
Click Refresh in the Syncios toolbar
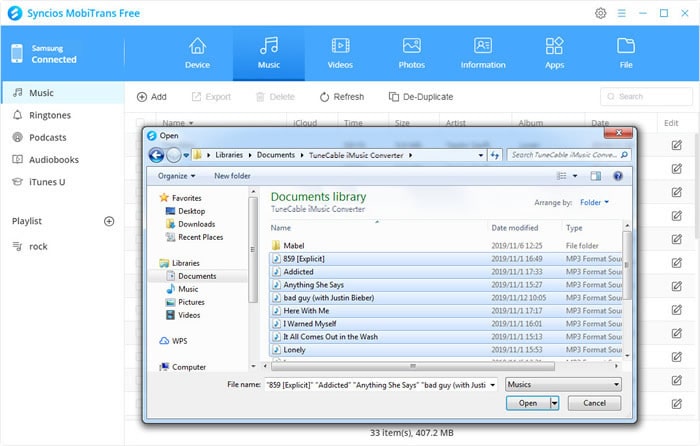(342, 97)
